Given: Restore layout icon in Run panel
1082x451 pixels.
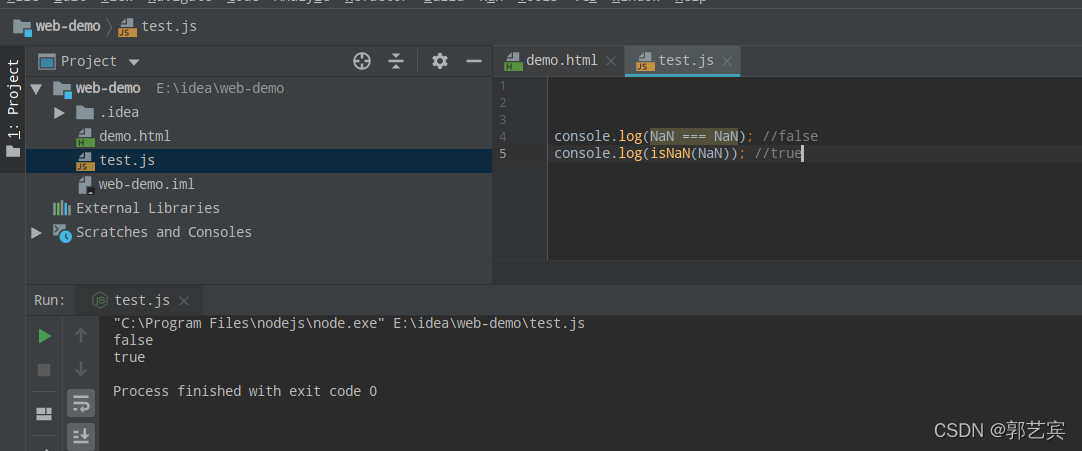Looking at the screenshot, I should 44,414.
